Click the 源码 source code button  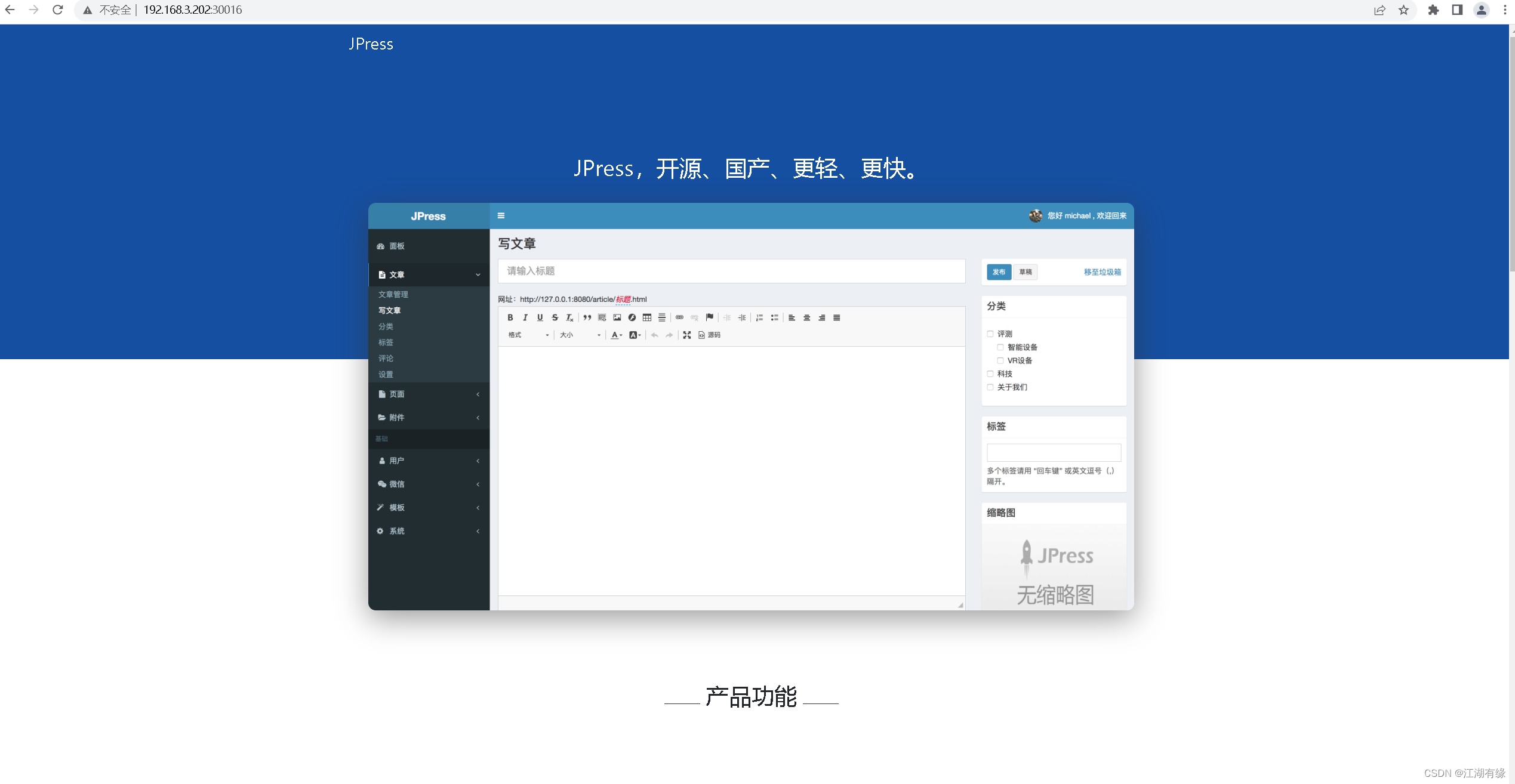tap(709, 335)
